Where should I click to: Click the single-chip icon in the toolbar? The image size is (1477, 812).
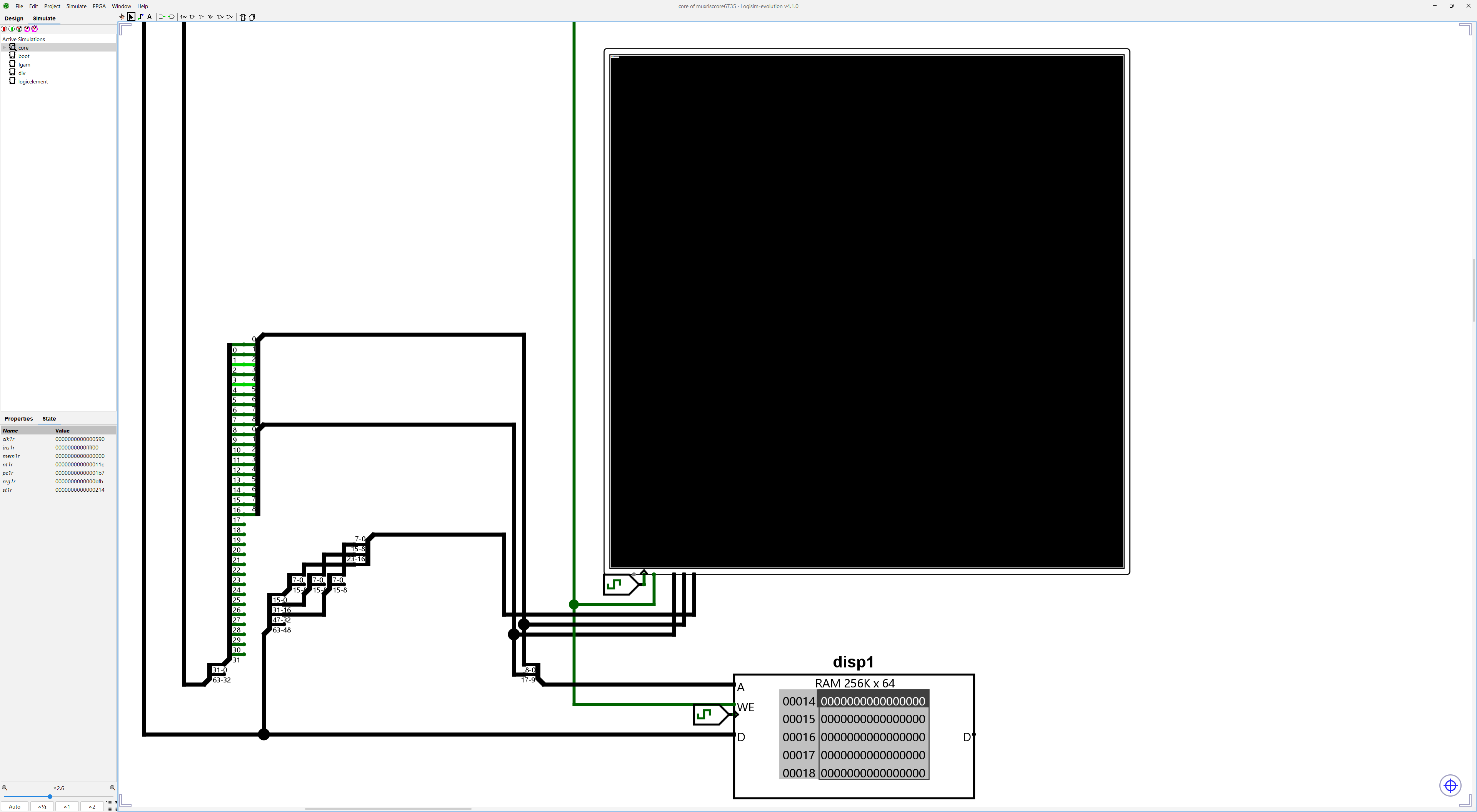[x=243, y=17]
